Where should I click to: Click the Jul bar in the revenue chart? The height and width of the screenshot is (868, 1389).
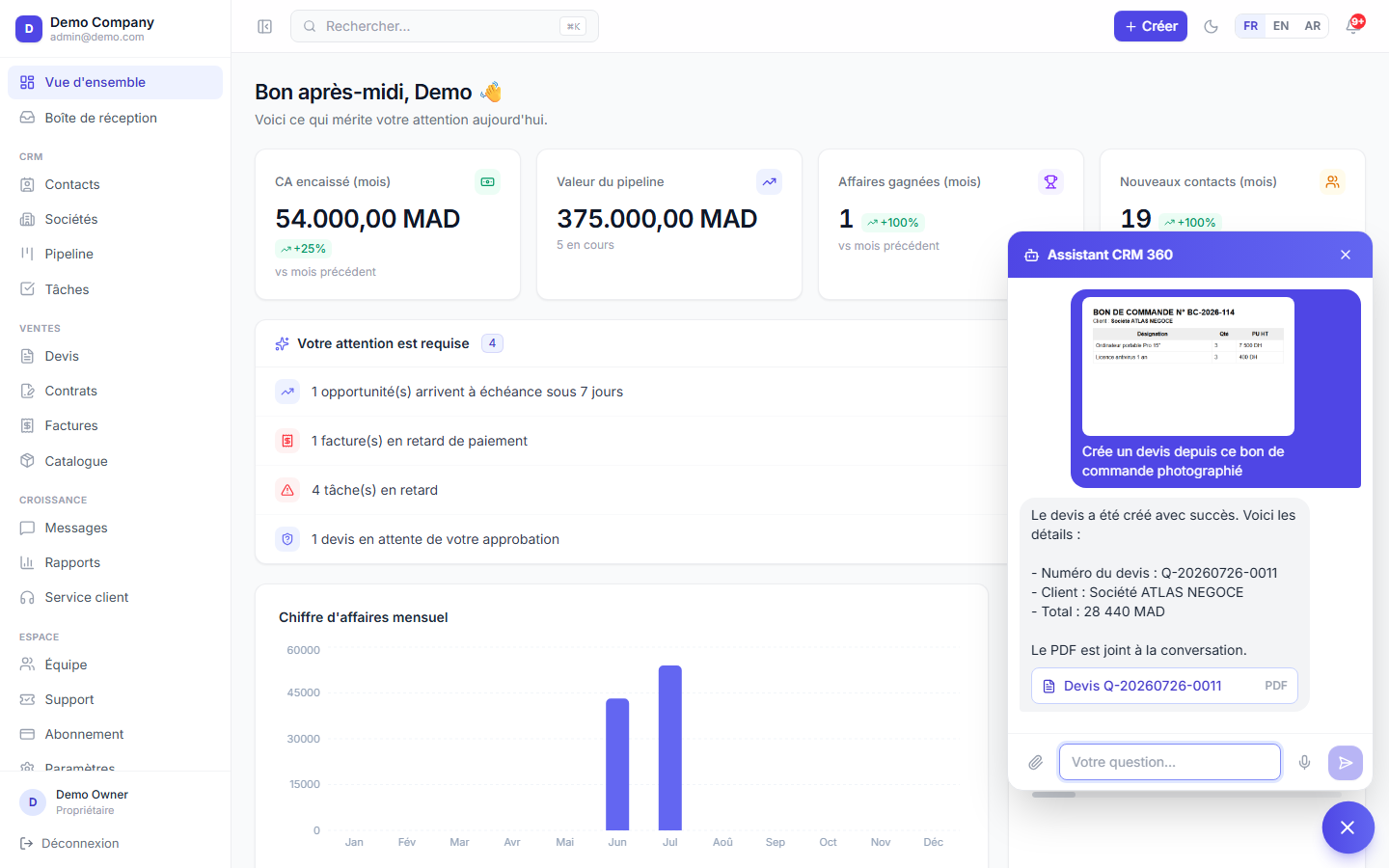[x=670, y=747]
